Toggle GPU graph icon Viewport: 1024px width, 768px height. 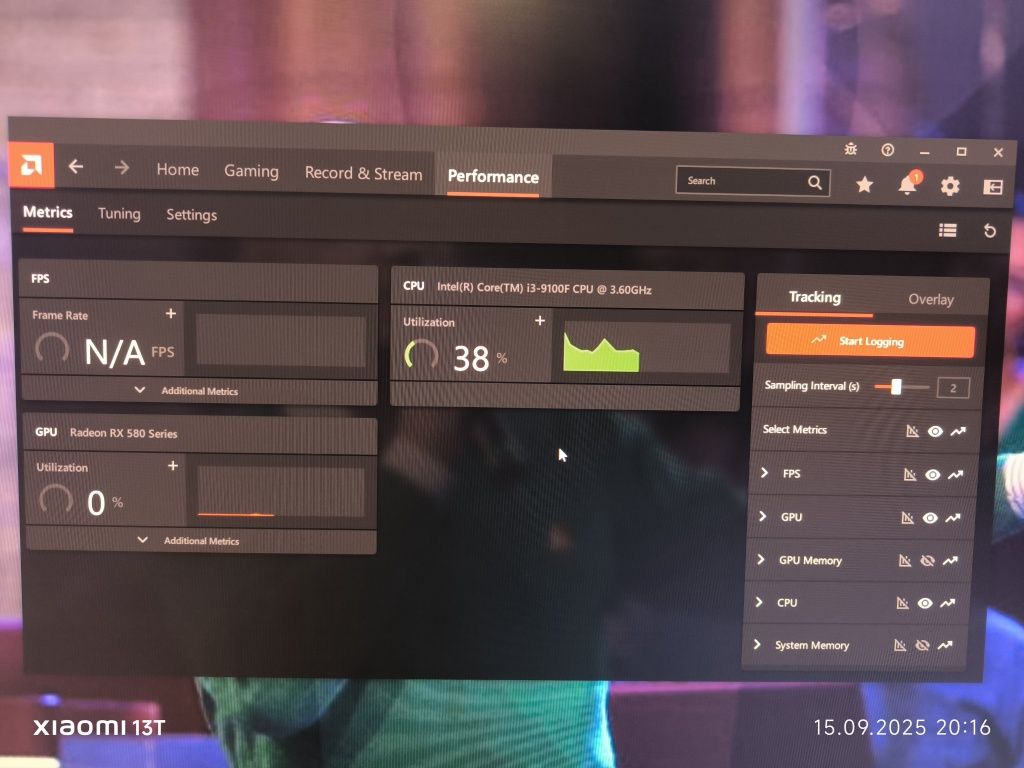(907, 518)
